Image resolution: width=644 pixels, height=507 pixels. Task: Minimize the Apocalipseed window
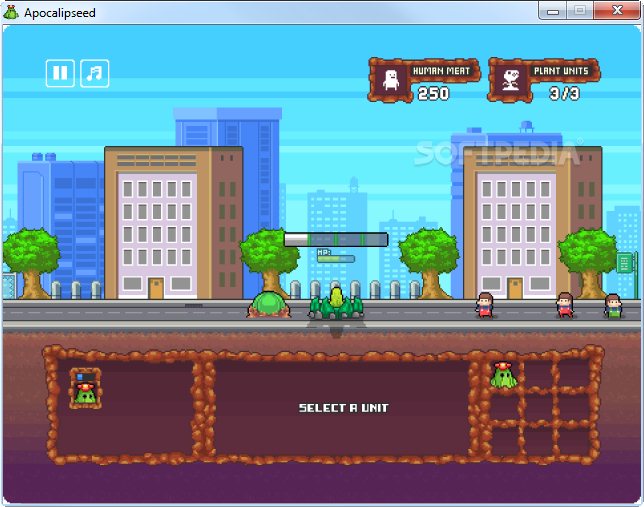pos(553,11)
